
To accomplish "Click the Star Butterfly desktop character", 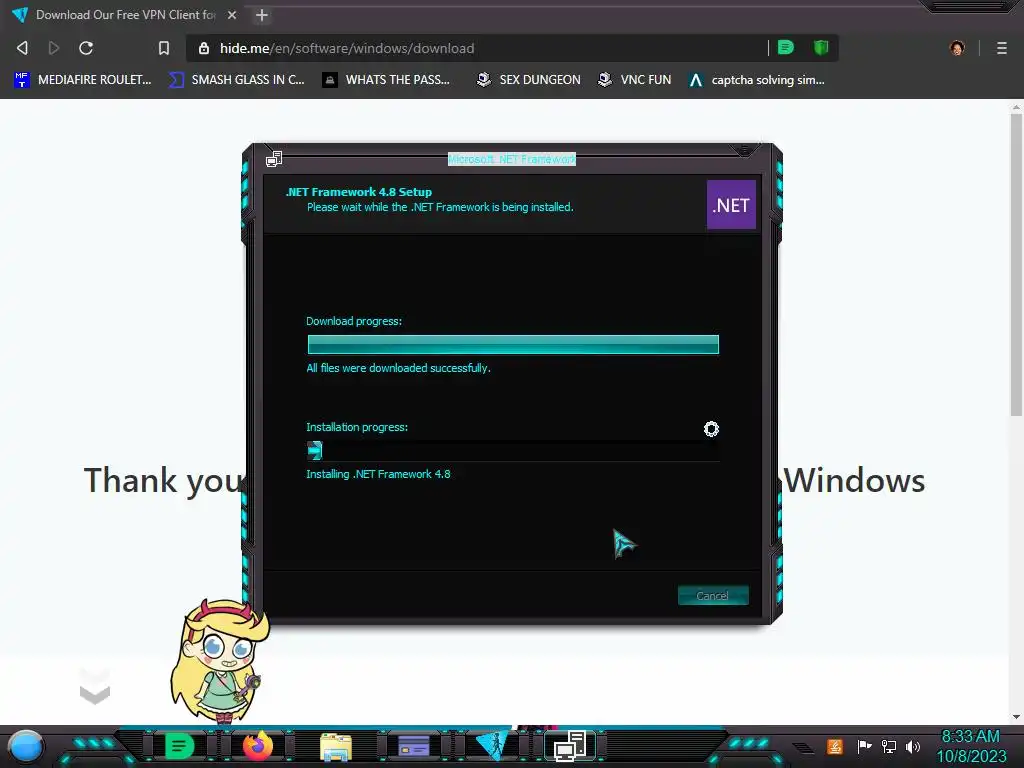I will (219, 661).
